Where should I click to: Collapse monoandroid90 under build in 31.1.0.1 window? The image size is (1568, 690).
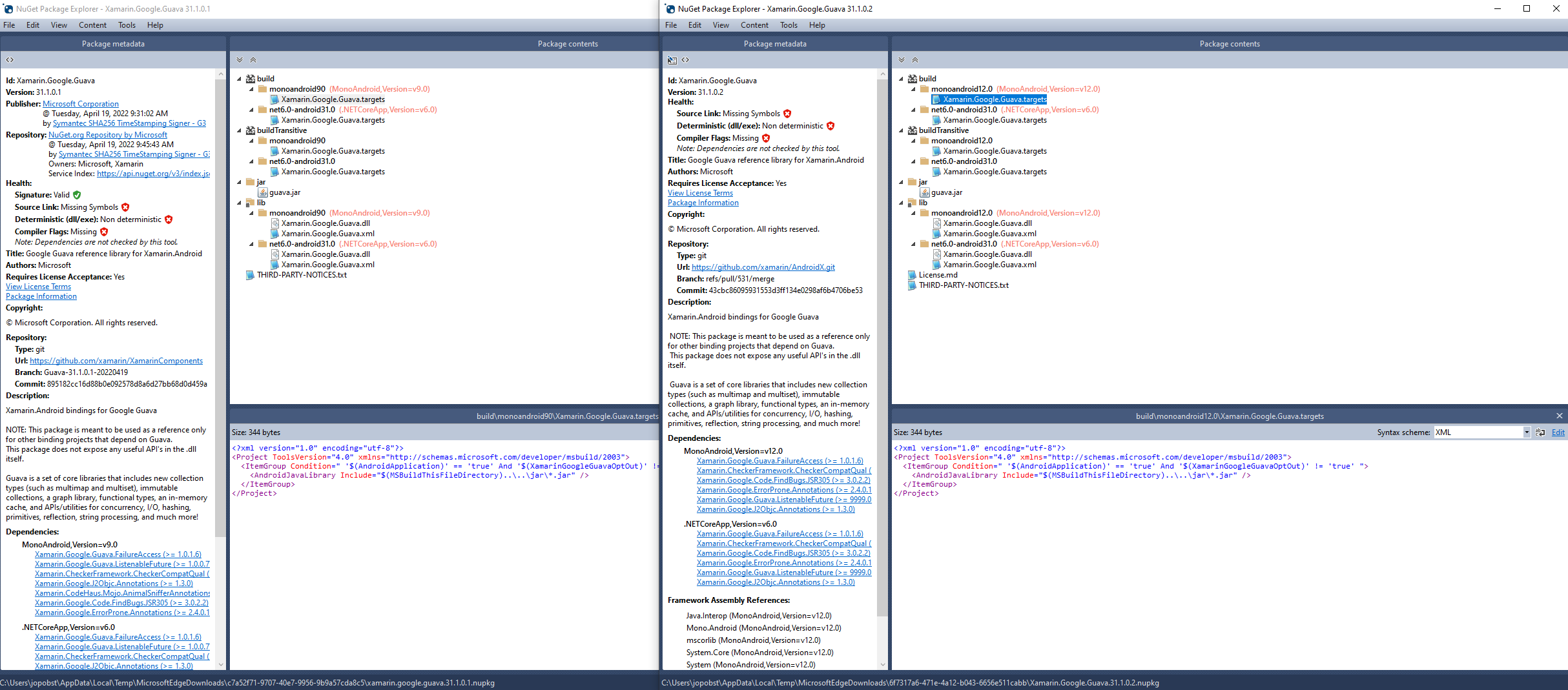pos(251,89)
